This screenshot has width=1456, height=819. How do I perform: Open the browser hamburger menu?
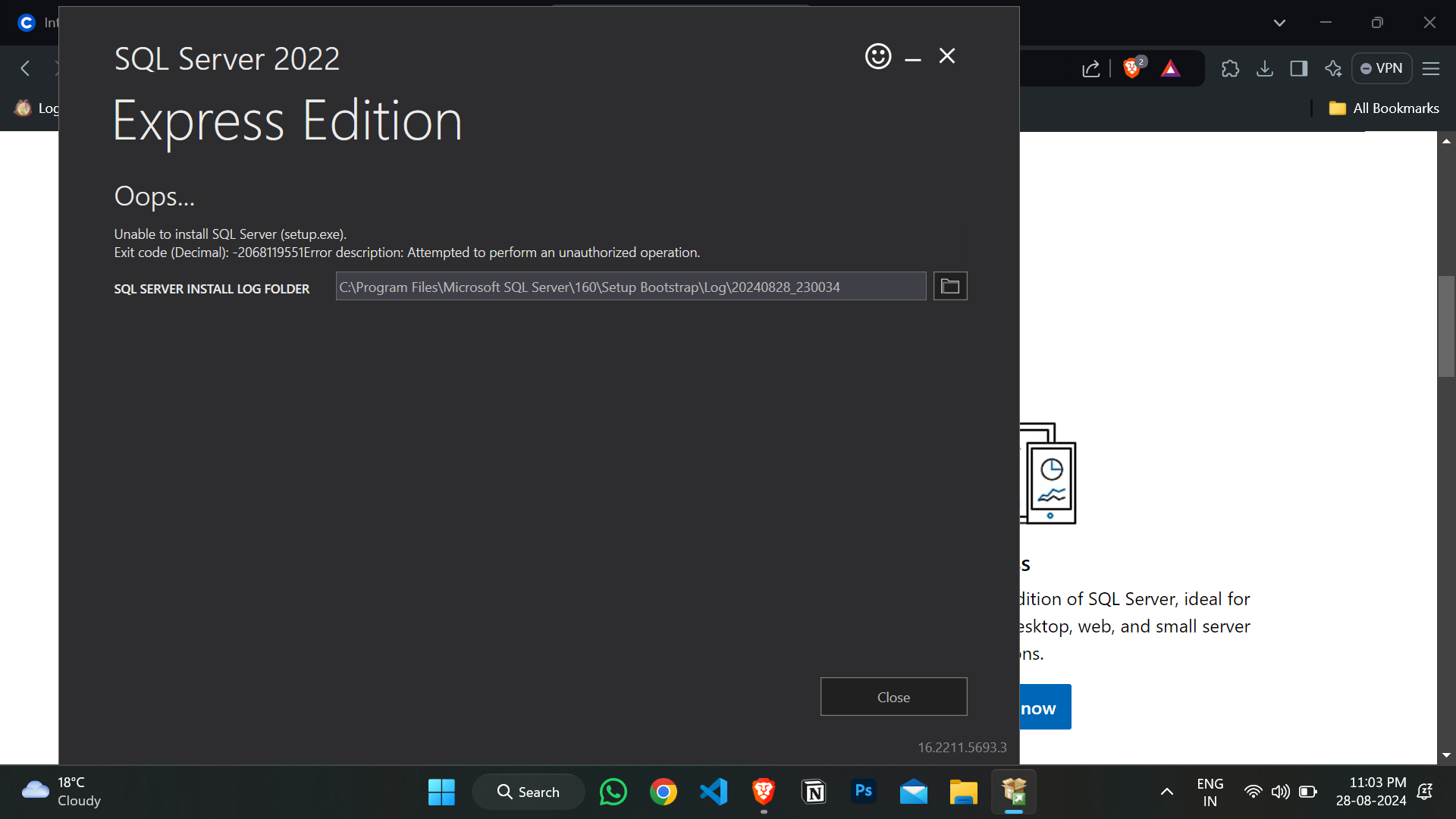[1431, 68]
